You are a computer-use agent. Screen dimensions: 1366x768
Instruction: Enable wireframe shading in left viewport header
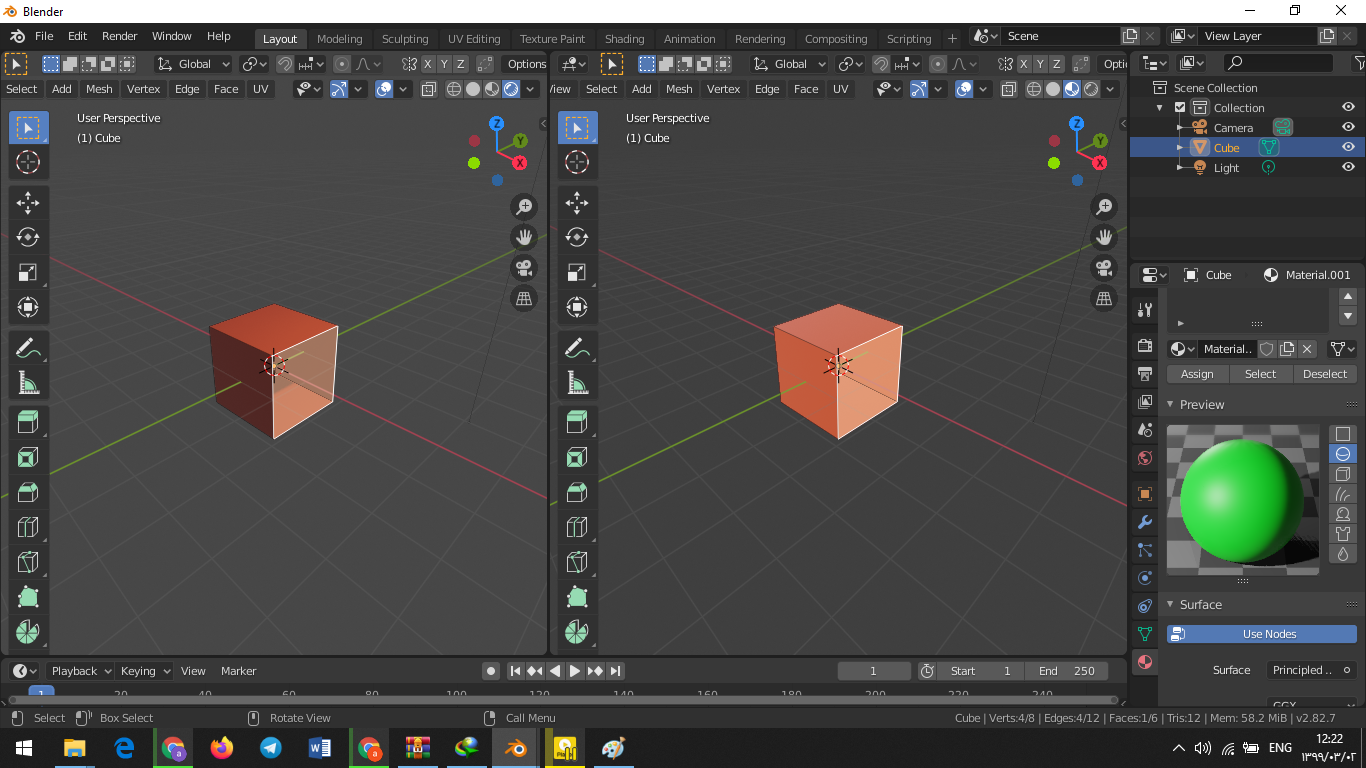pos(454,89)
